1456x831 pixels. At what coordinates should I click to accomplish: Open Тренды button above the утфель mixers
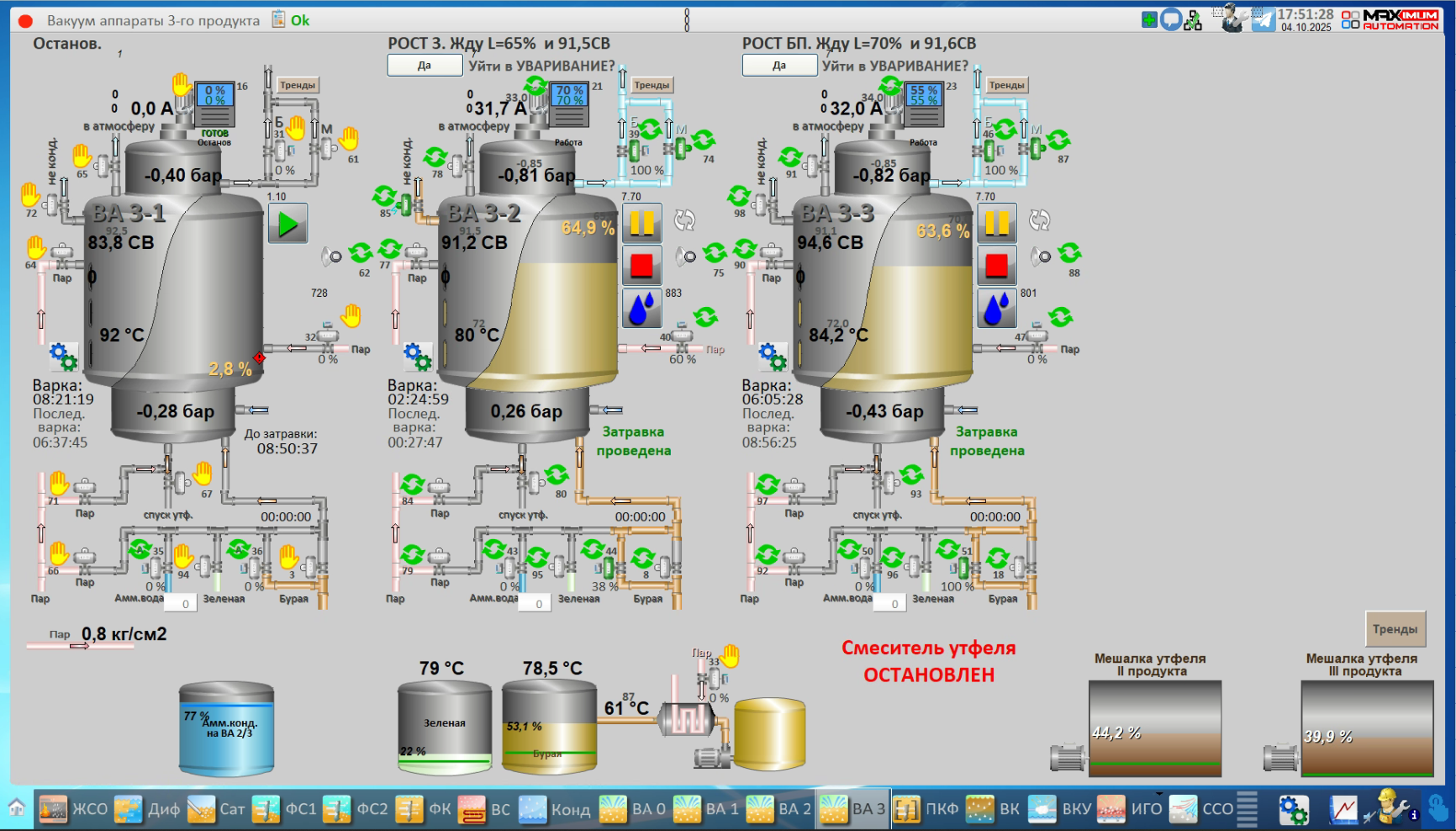tap(1395, 629)
